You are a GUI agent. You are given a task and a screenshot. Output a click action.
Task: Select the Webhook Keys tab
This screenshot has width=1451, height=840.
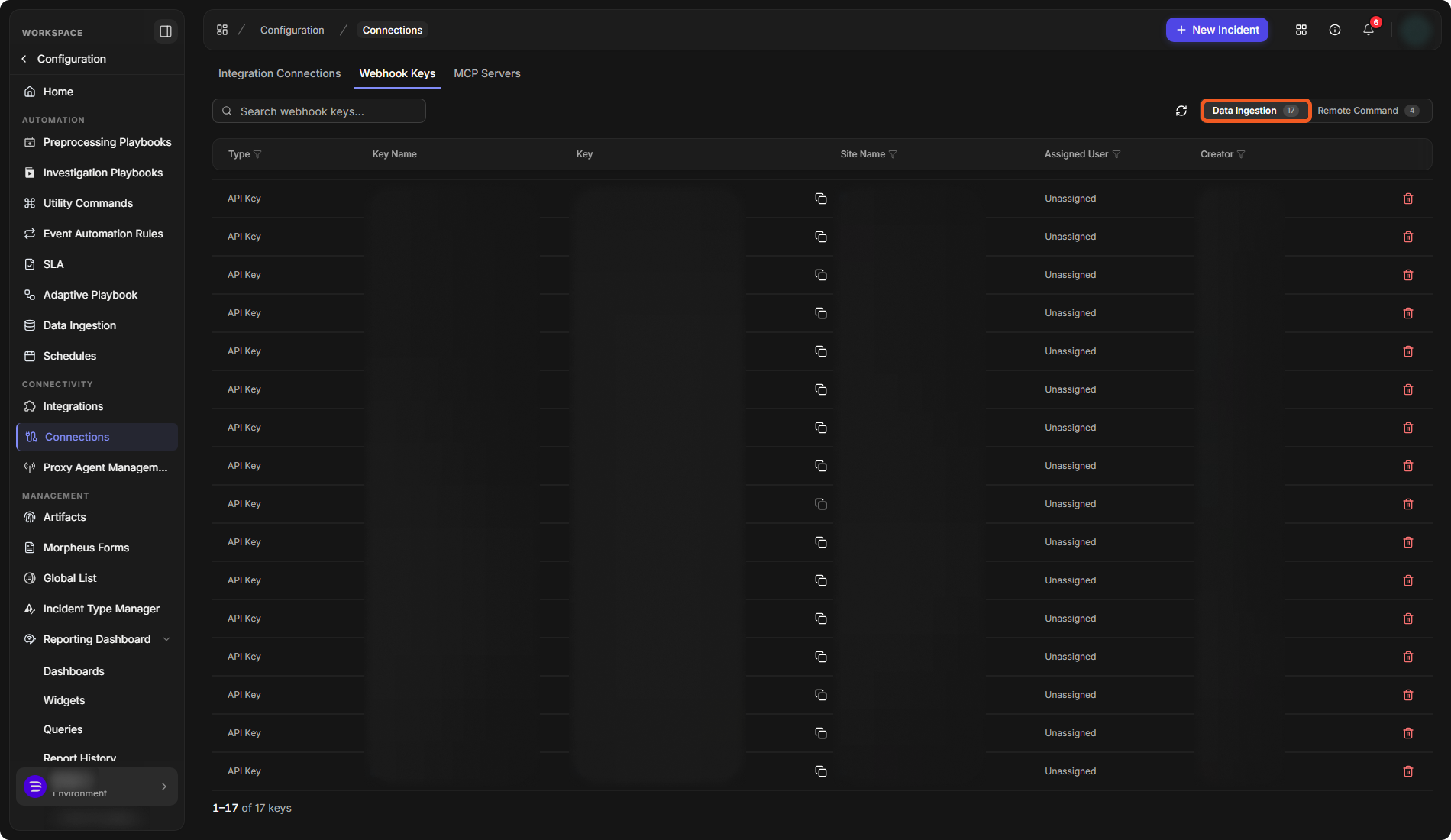[x=397, y=73]
